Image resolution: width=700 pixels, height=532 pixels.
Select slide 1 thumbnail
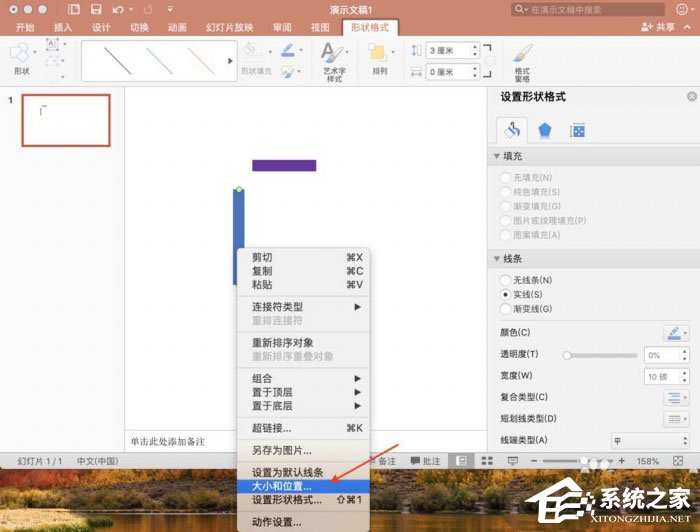[x=66, y=120]
